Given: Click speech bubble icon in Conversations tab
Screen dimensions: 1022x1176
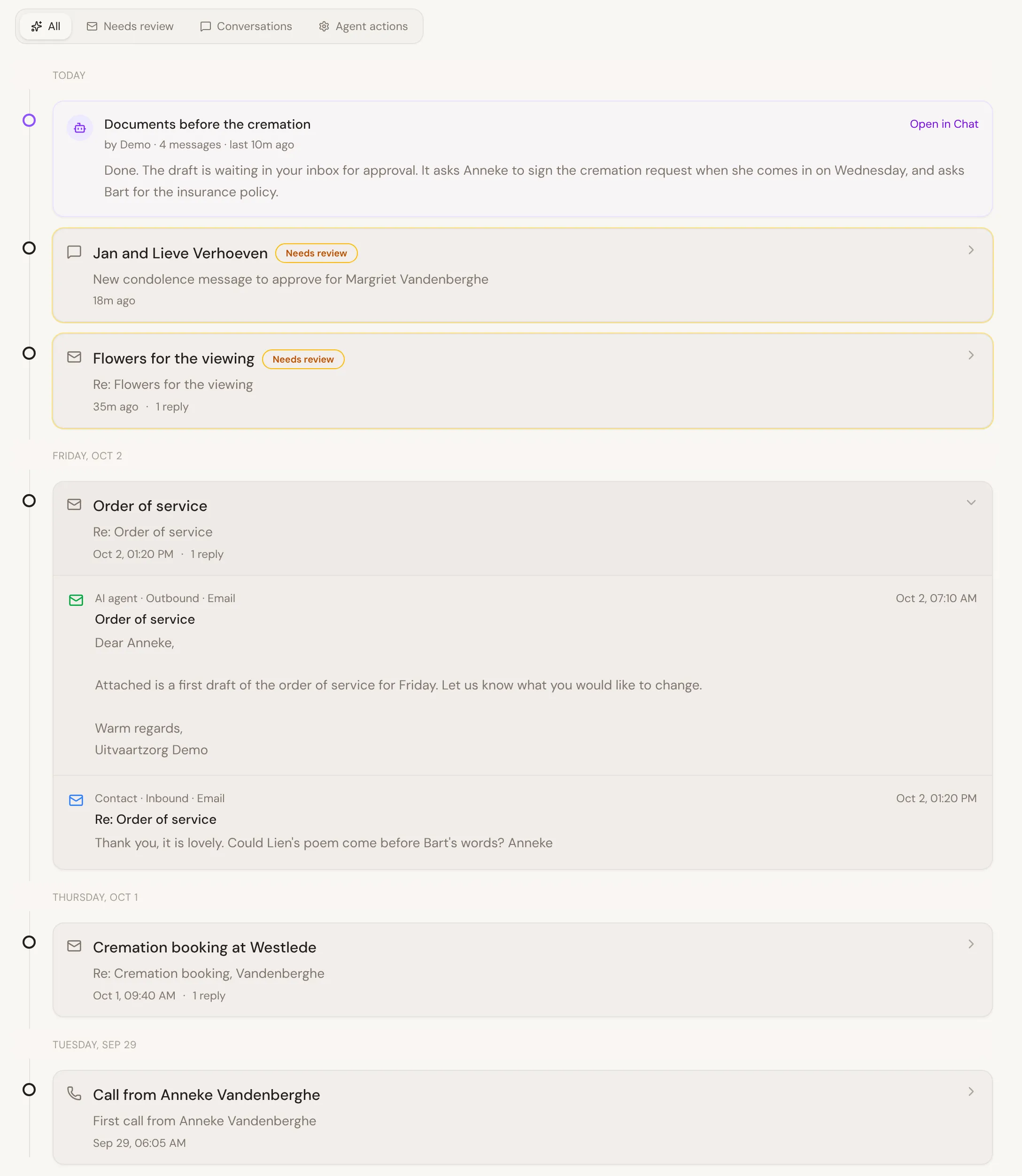Looking at the screenshot, I should (205, 26).
